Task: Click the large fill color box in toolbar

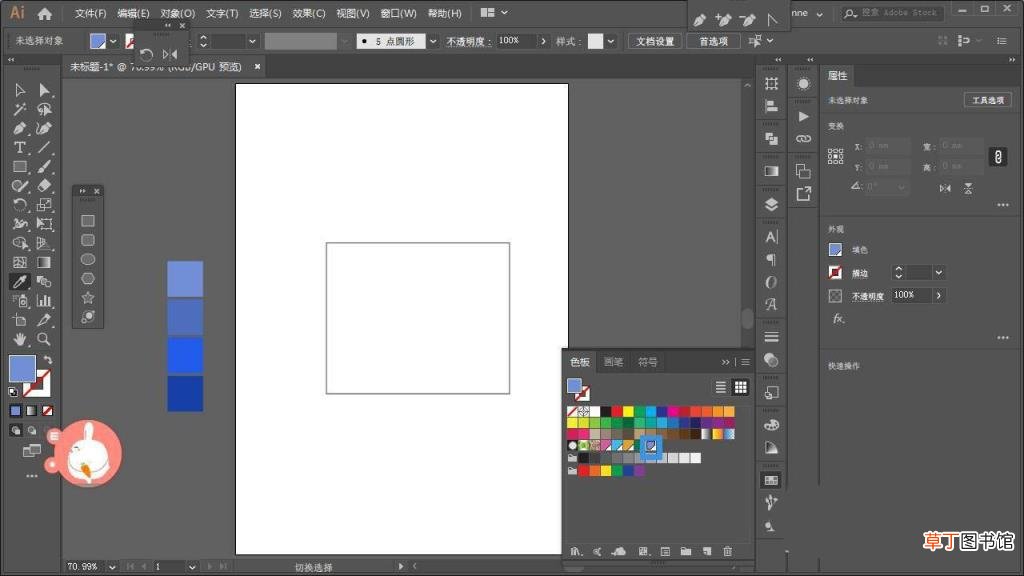Action: pos(22,369)
